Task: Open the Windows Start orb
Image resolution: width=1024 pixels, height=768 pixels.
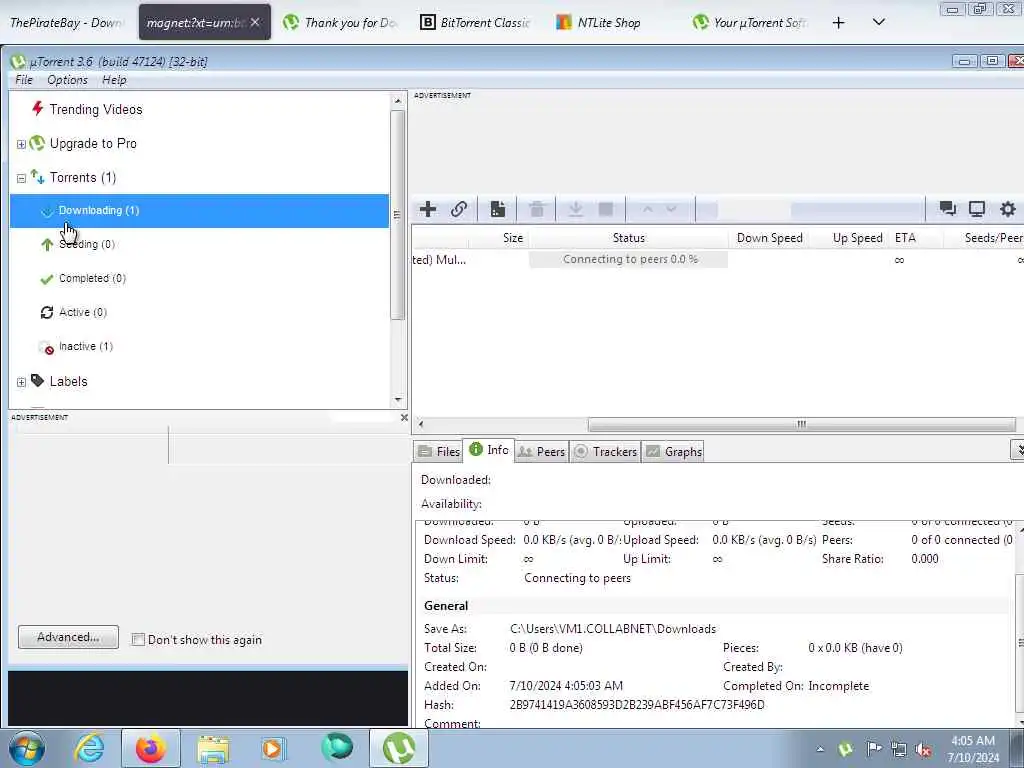Action: click(x=27, y=748)
